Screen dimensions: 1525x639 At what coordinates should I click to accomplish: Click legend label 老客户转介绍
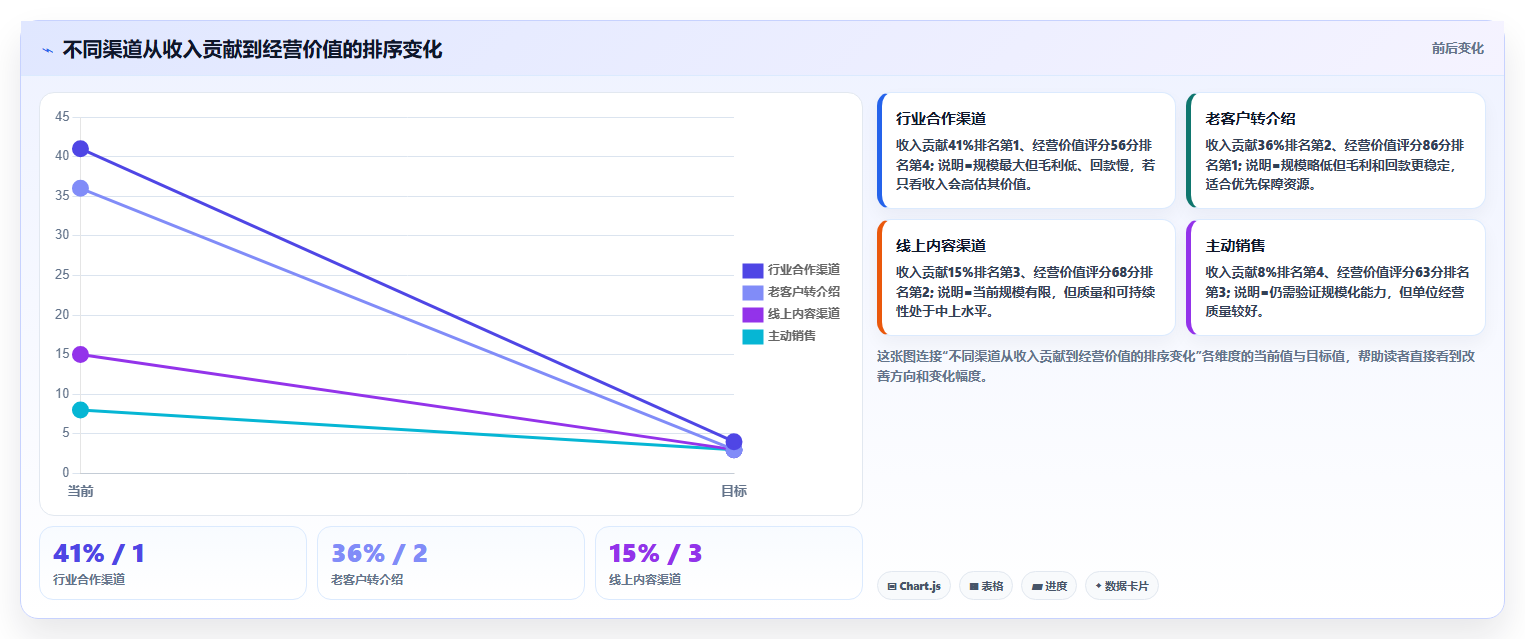pyautogui.click(x=803, y=292)
